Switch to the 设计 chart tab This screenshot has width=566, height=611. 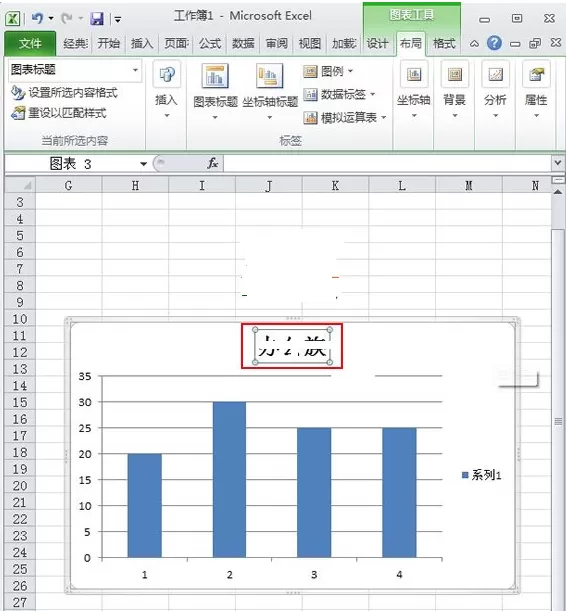tap(377, 43)
